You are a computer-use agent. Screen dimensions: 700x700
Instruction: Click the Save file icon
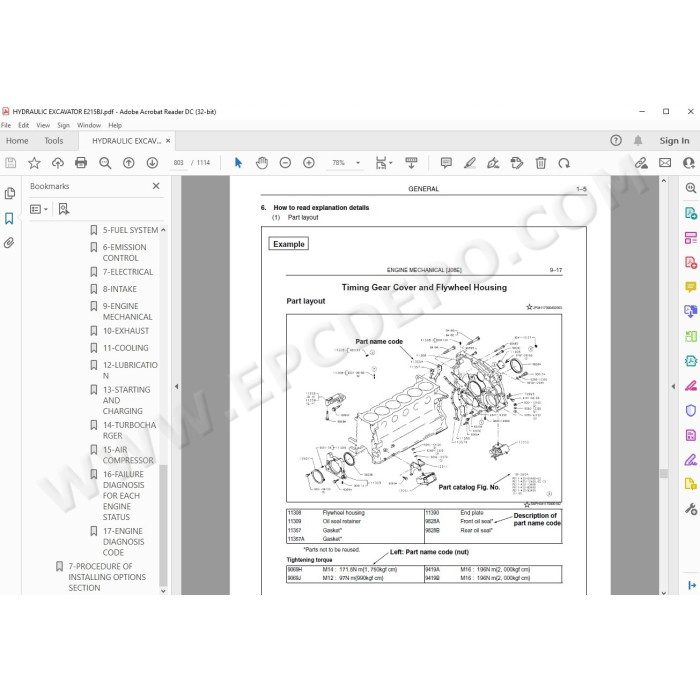(x=11, y=163)
